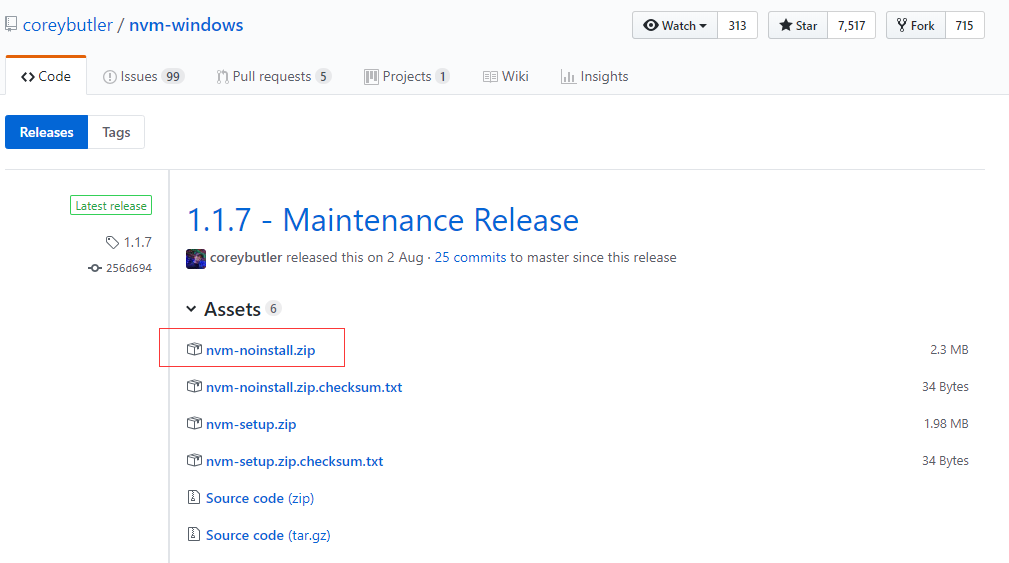1009x563 pixels.
Task: Open the Wiki tab
Action: click(x=506, y=77)
